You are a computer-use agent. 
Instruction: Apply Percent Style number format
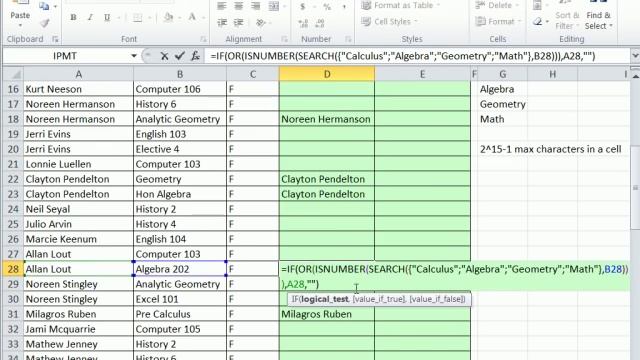(327, 6)
